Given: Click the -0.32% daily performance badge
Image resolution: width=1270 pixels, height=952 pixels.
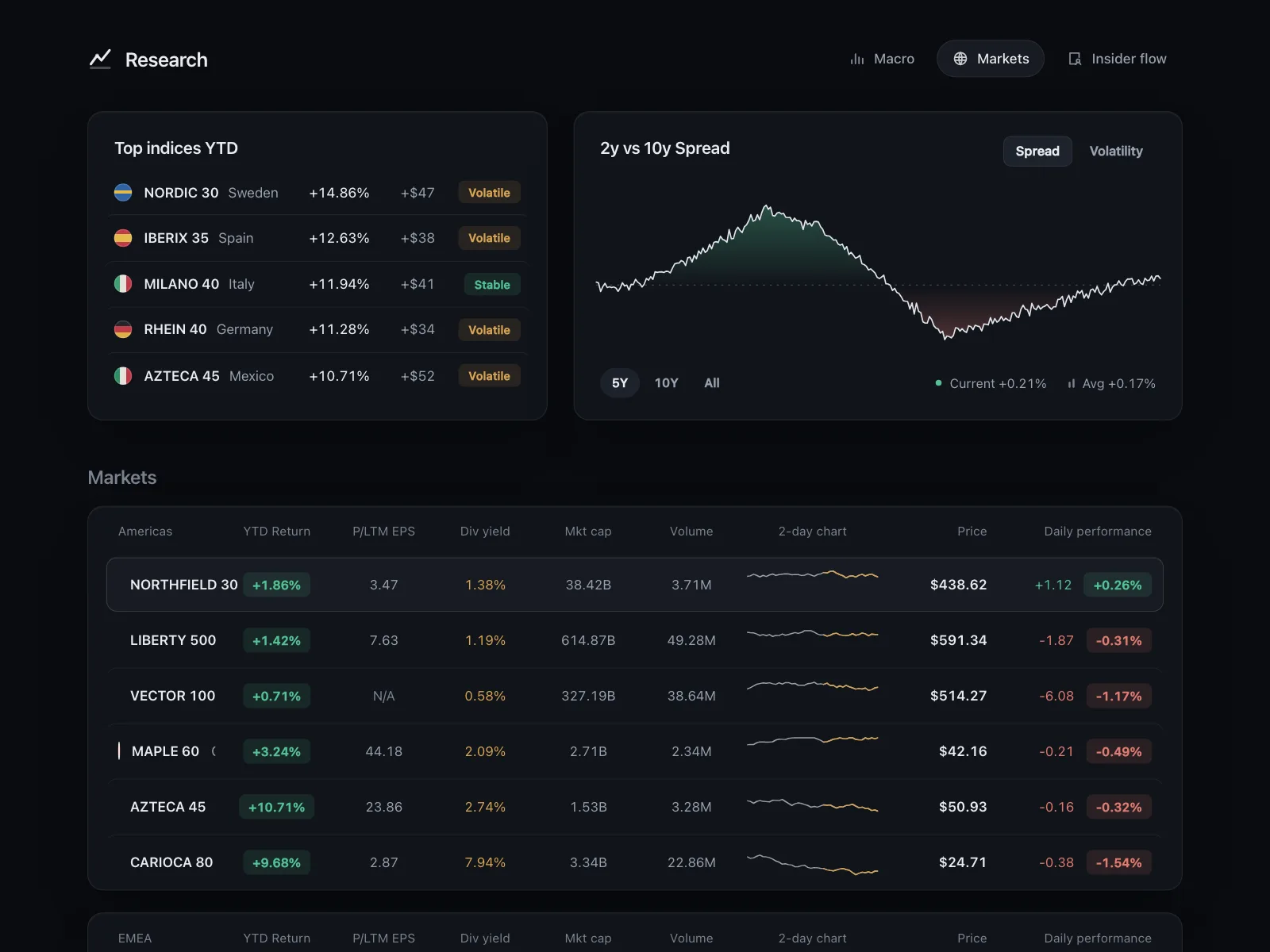Looking at the screenshot, I should pos(1118,807).
